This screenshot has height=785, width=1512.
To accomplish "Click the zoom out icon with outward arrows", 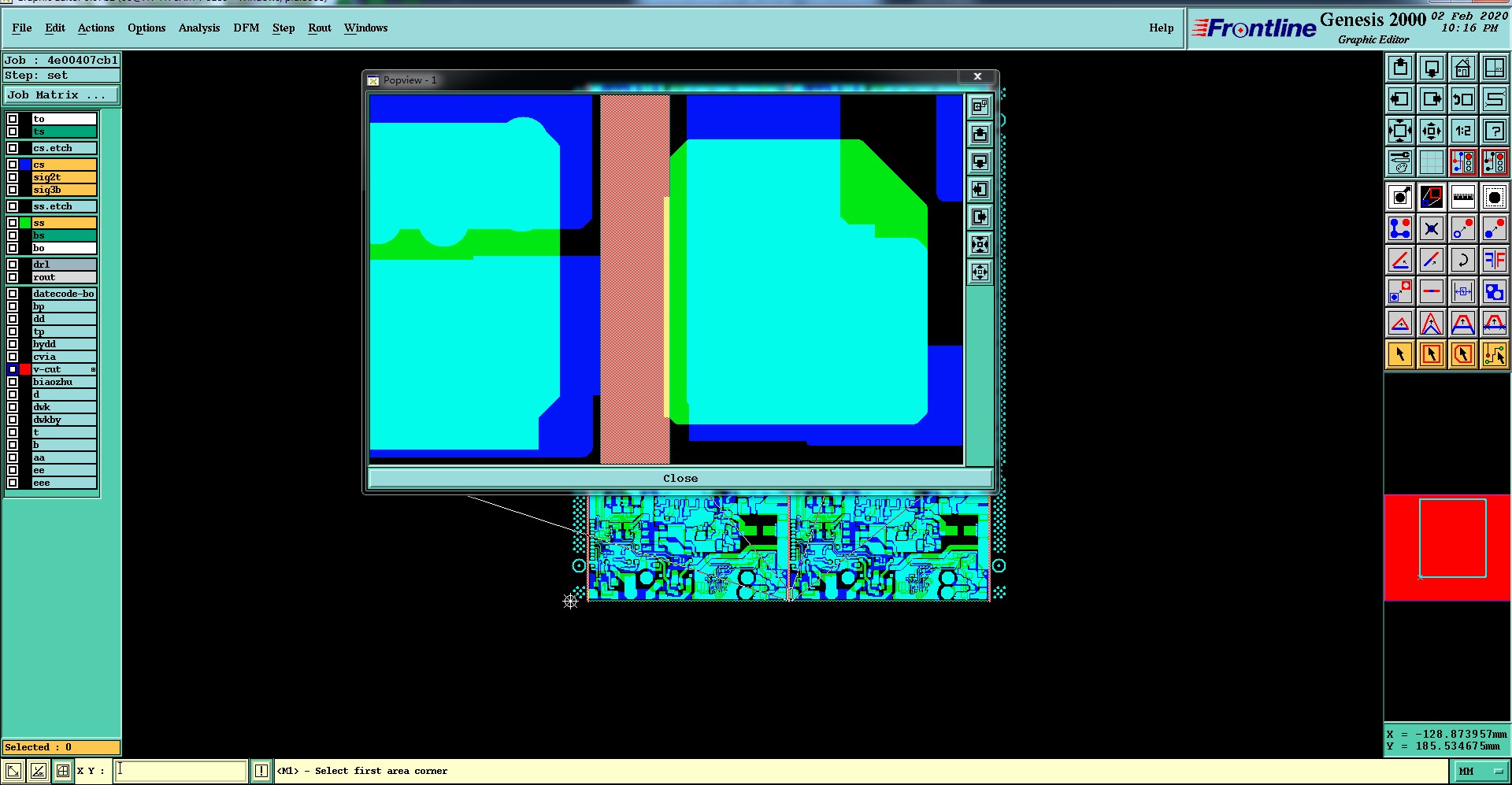I will pyautogui.click(x=1432, y=131).
